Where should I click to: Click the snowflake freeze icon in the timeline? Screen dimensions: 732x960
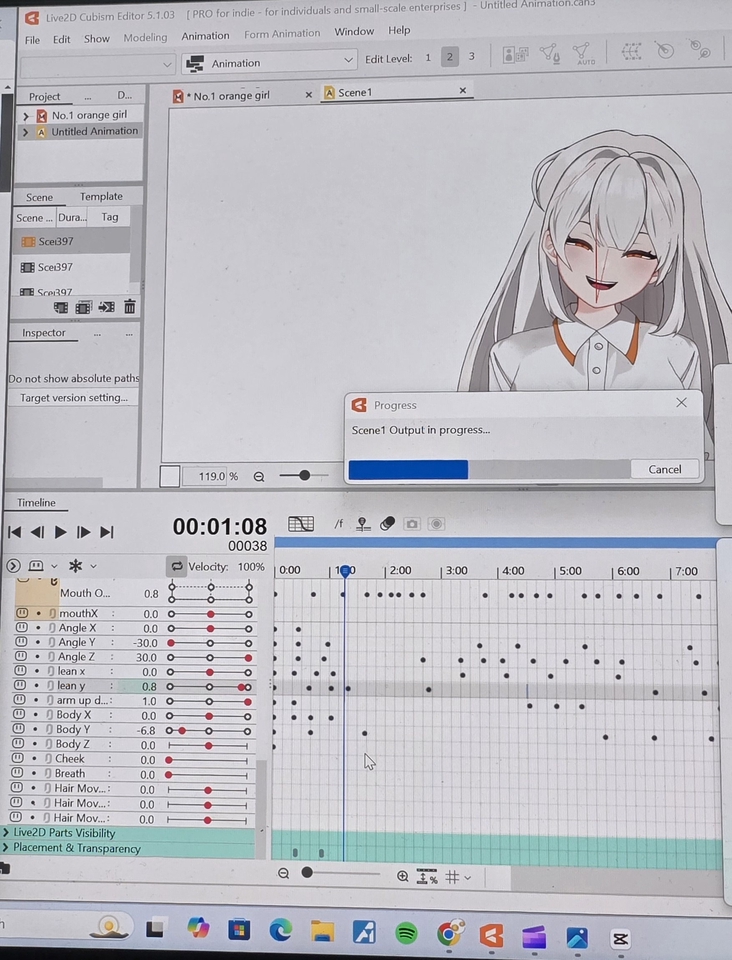pyautogui.click(x=75, y=566)
